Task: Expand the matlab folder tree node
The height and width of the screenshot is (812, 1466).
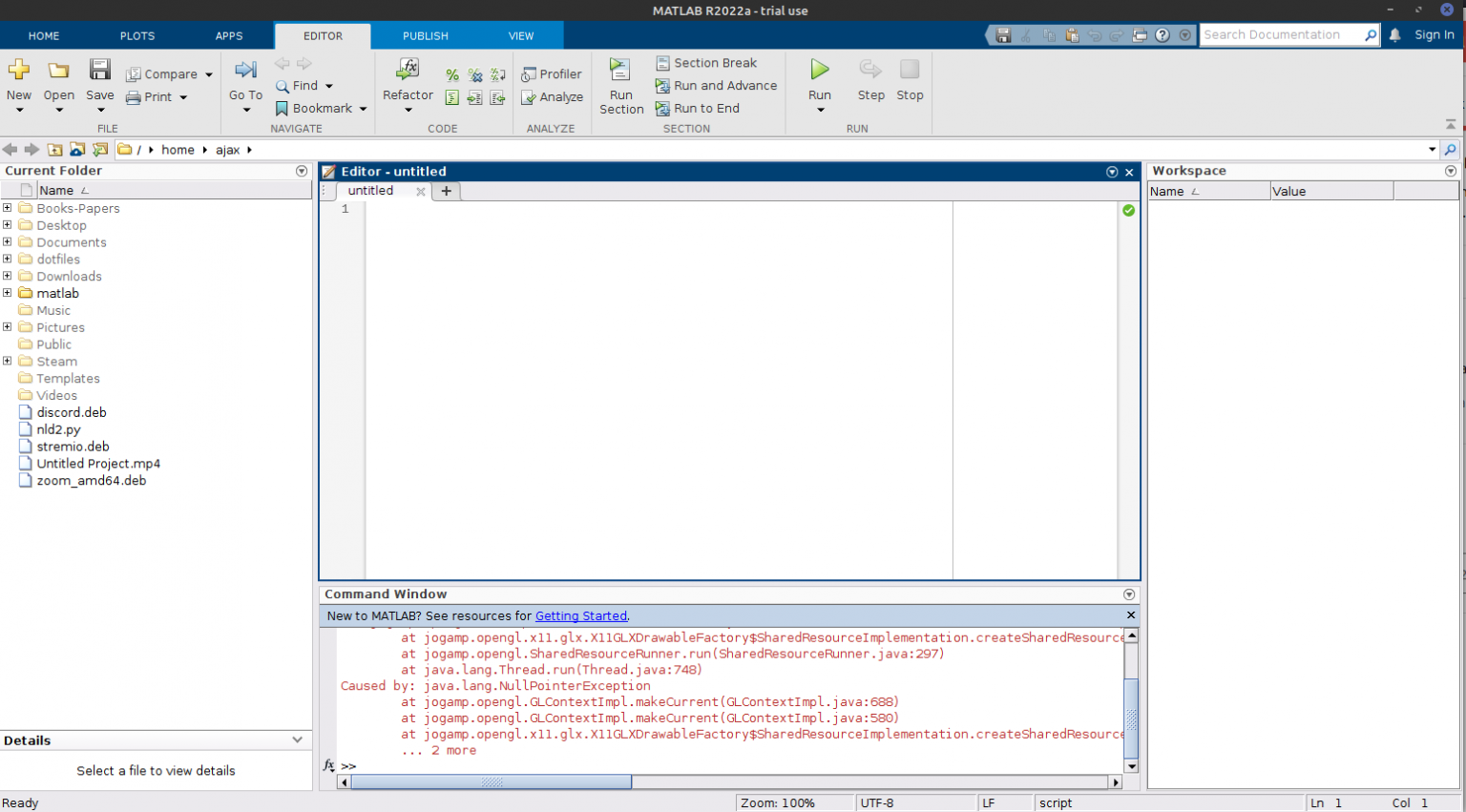Action: 8,293
